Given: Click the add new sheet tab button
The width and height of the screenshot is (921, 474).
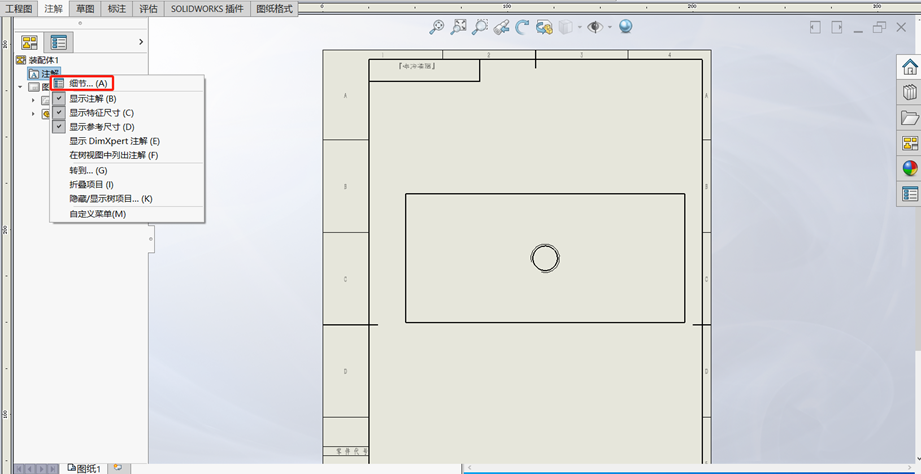Looking at the screenshot, I should 117,467.
